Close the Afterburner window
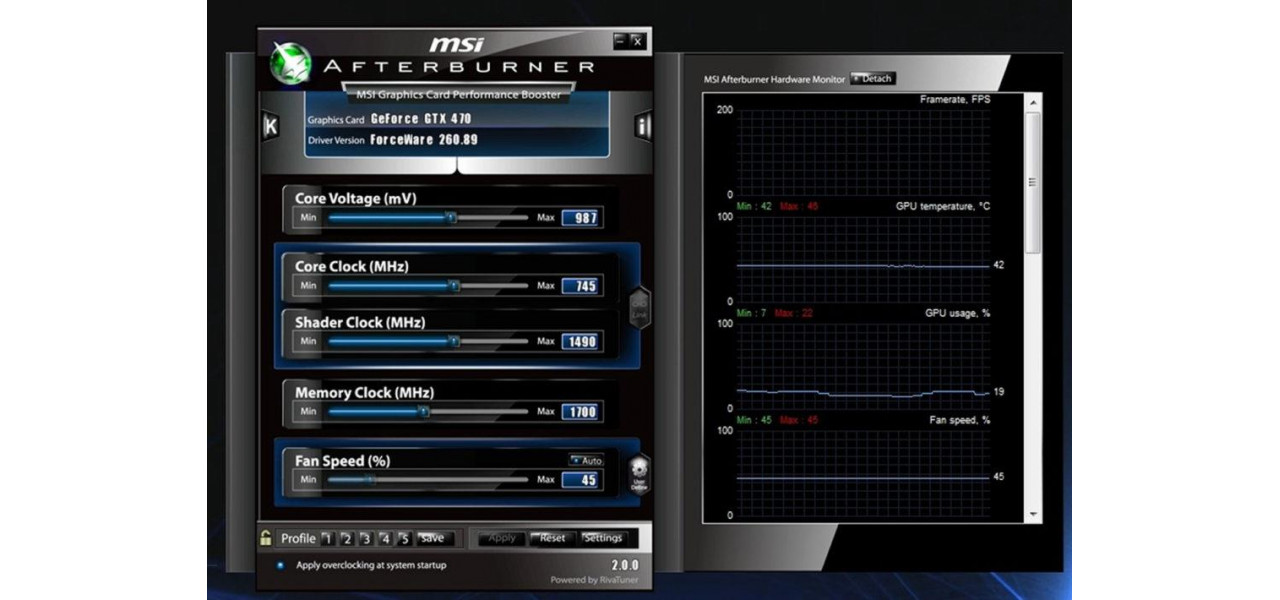1280x600 pixels. tap(637, 40)
